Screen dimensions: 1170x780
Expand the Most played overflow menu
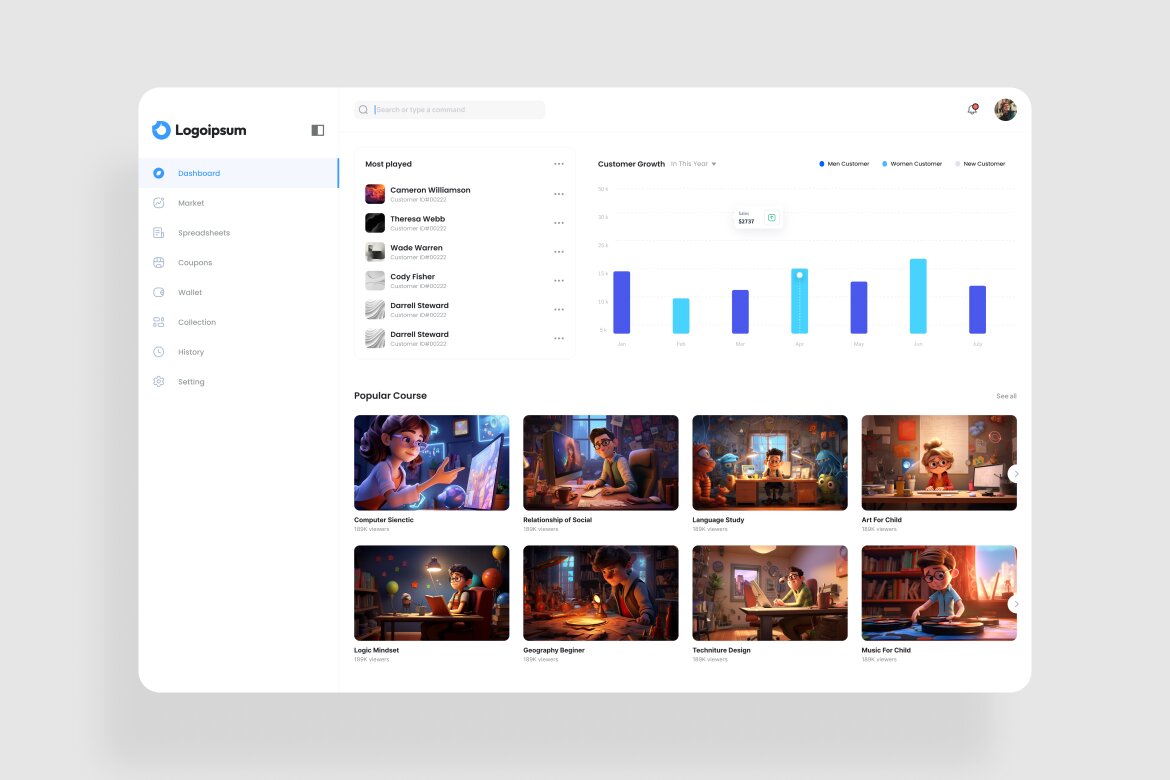tap(558, 164)
